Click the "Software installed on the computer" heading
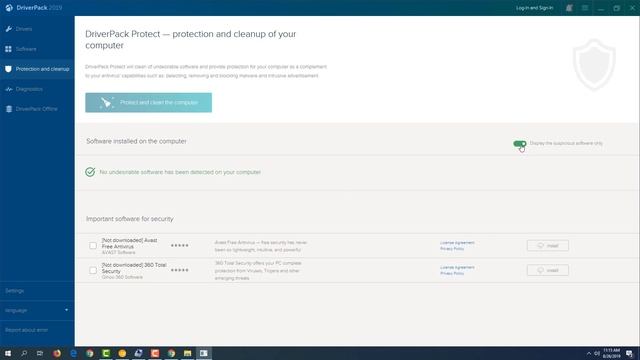 (x=136, y=141)
